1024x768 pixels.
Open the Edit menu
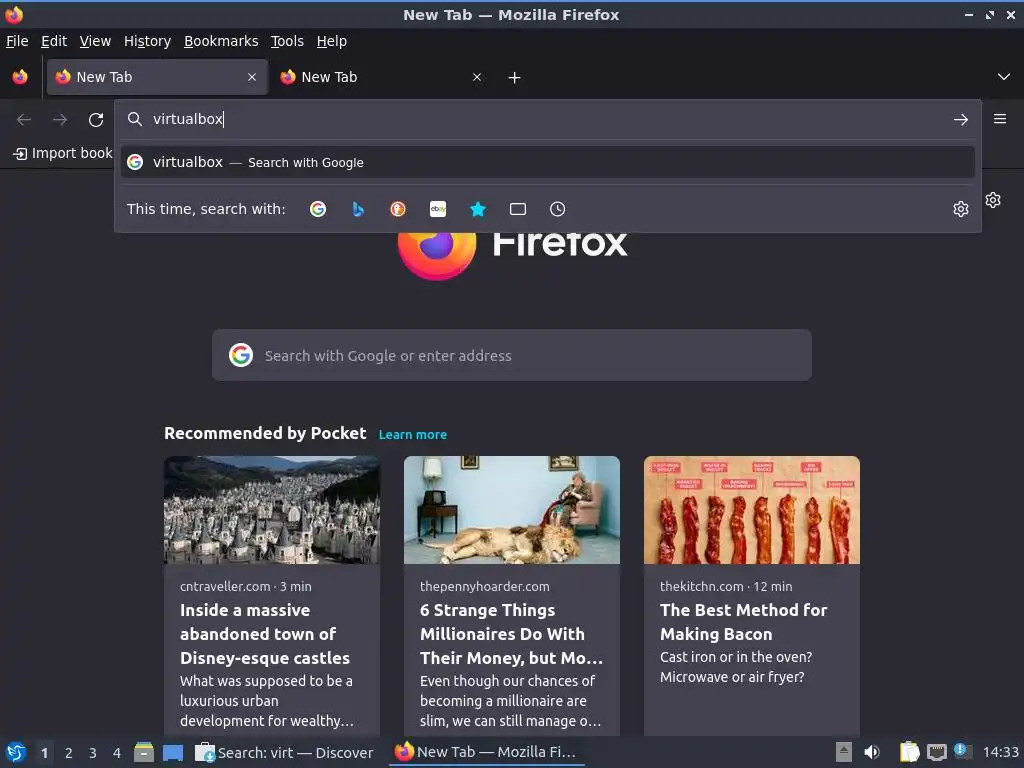click(x=54, y=41)
